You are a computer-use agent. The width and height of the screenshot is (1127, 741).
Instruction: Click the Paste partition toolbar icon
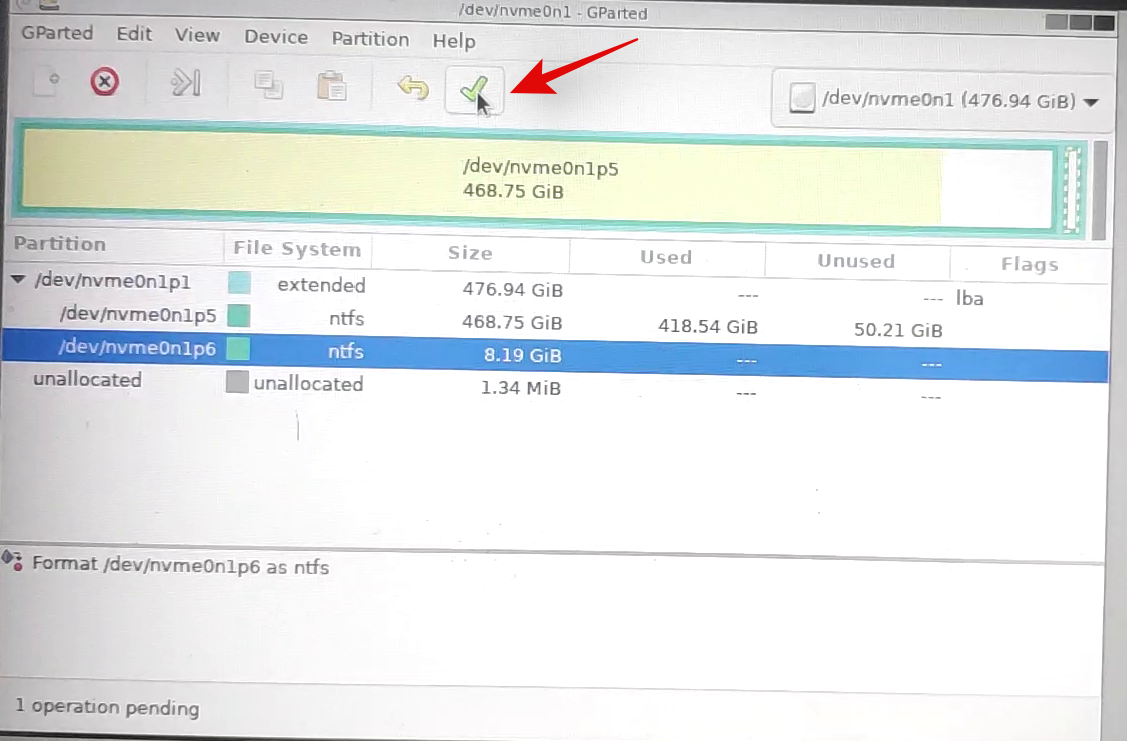(x=332, y=86)
